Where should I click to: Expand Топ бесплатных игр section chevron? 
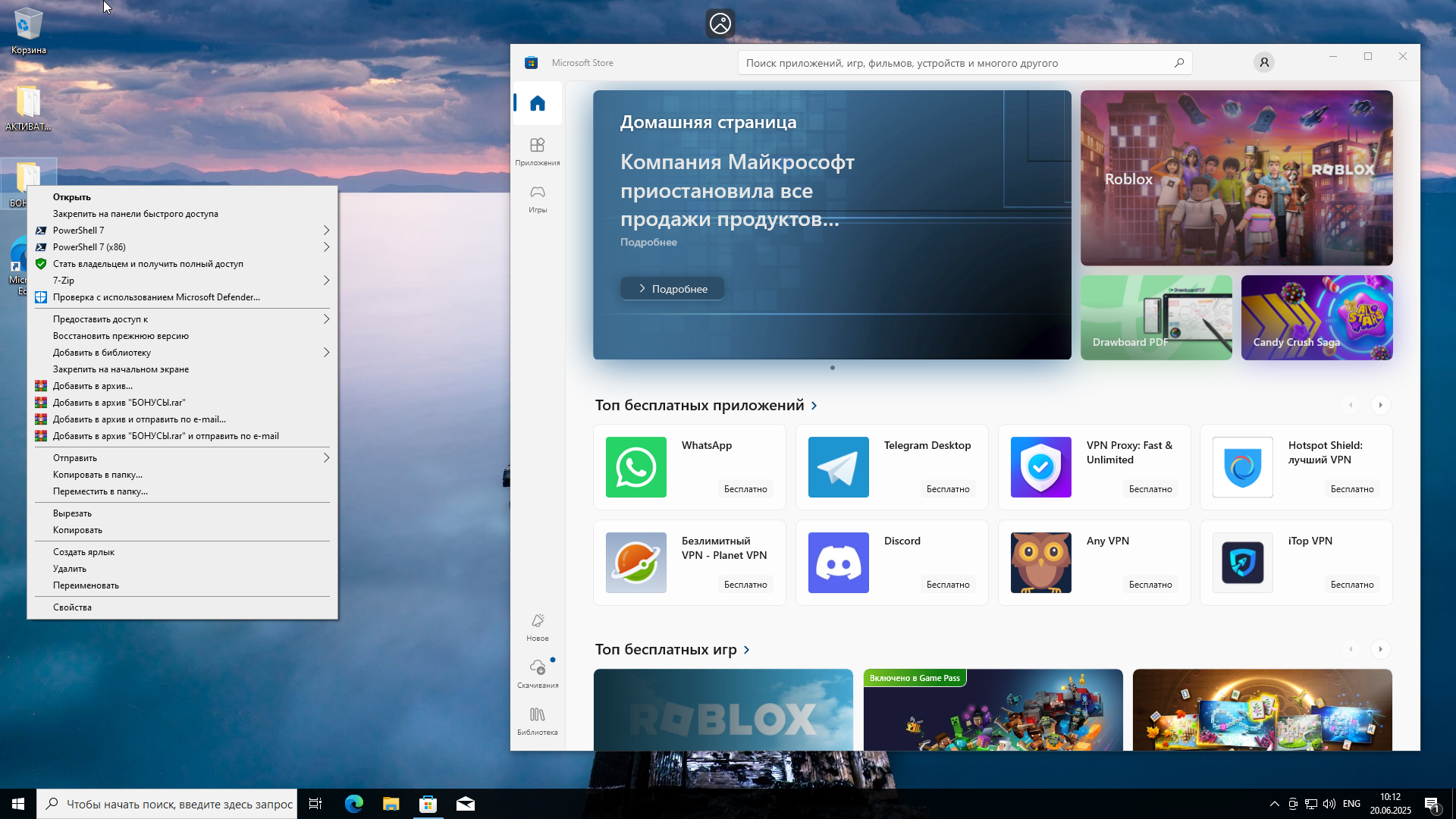747,650
